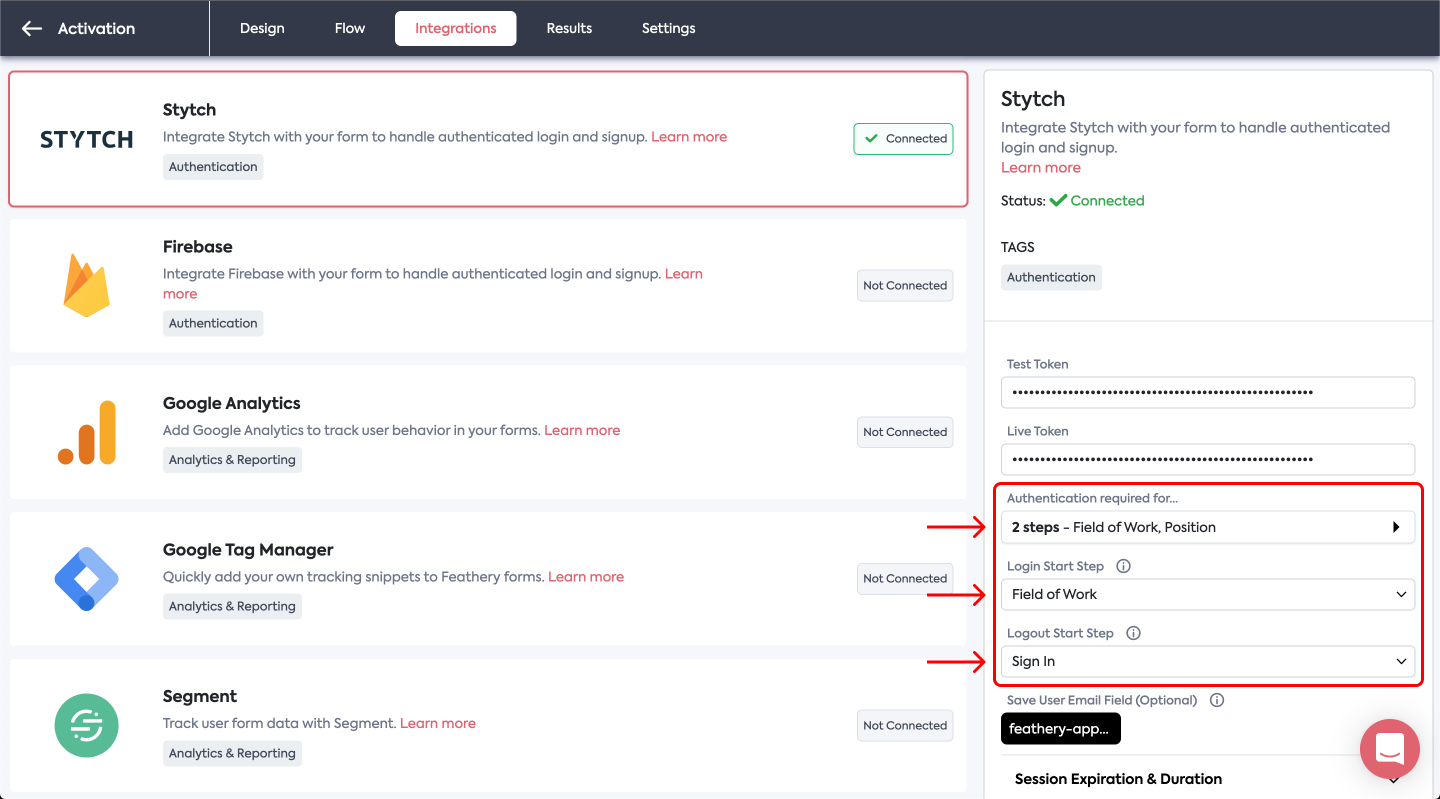Image resolution: width=1440 pixels, height=799 pixels.
Task: Click info icon next to Login Start Step
Action: click(x=1123, y=566)
